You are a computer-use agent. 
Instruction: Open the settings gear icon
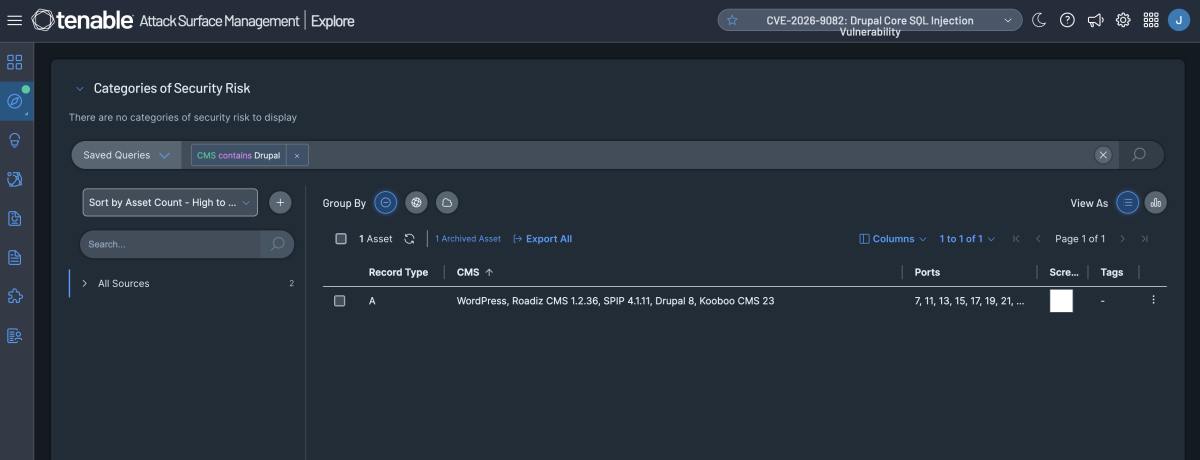coord(1123,20)
